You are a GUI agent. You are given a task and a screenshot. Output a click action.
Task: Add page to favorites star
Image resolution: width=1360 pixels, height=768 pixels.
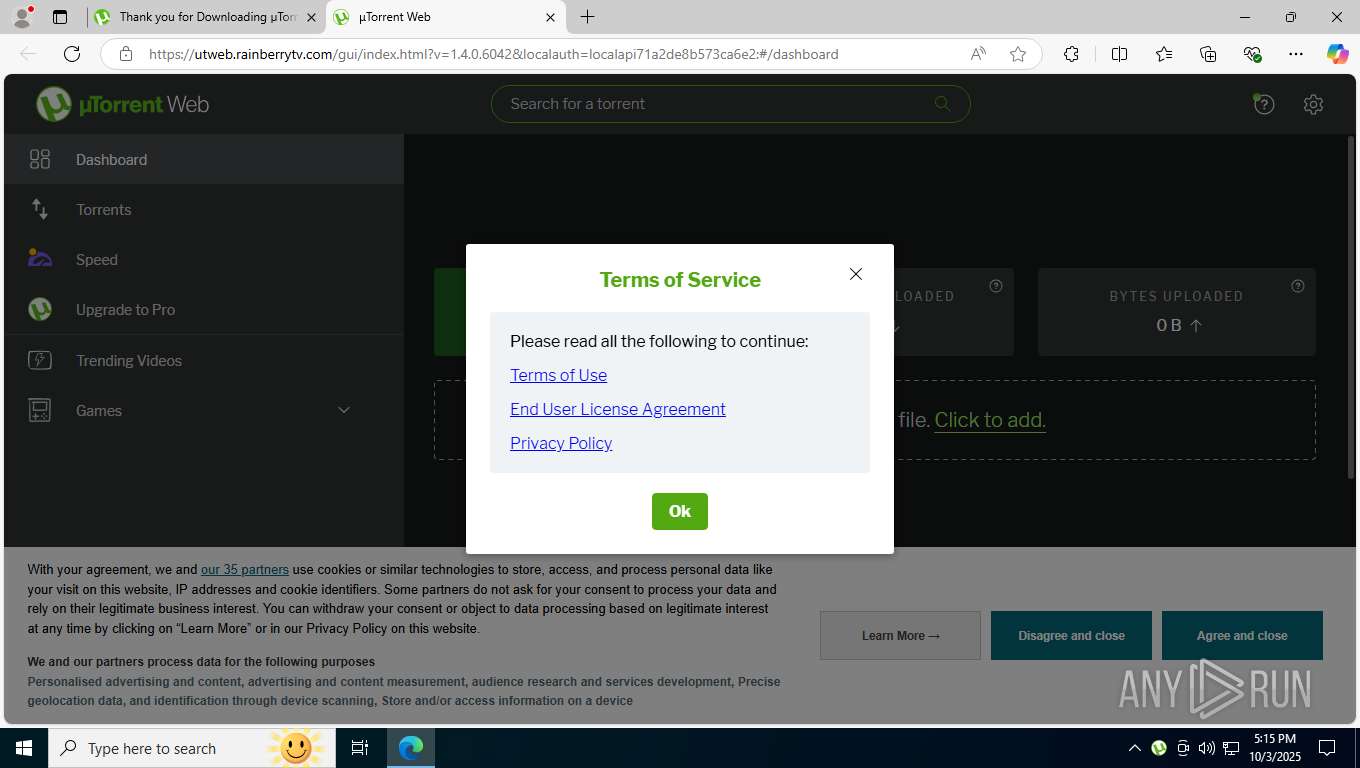(x=1018, y=54)
